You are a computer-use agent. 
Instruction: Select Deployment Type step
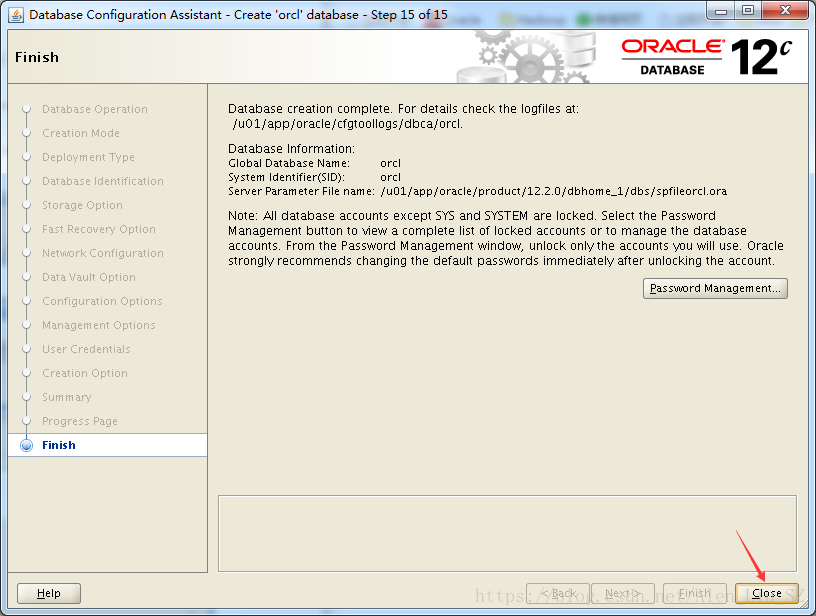click(x=88, y=157)
